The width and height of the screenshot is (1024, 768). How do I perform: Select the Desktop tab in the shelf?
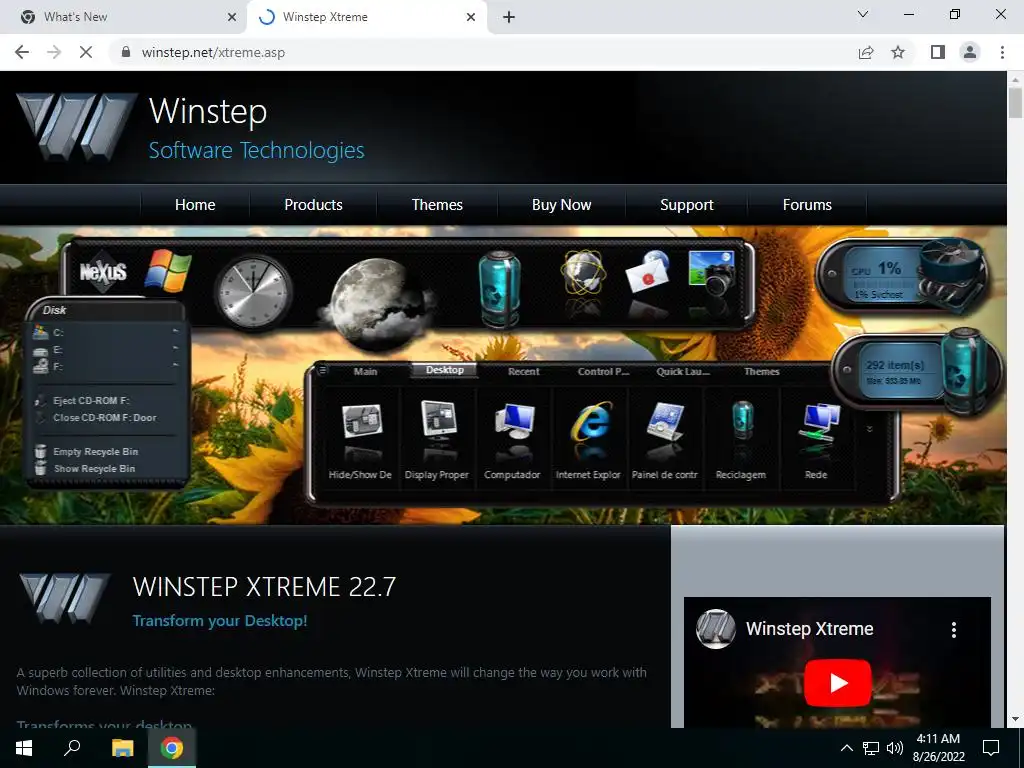pos(445,370)
